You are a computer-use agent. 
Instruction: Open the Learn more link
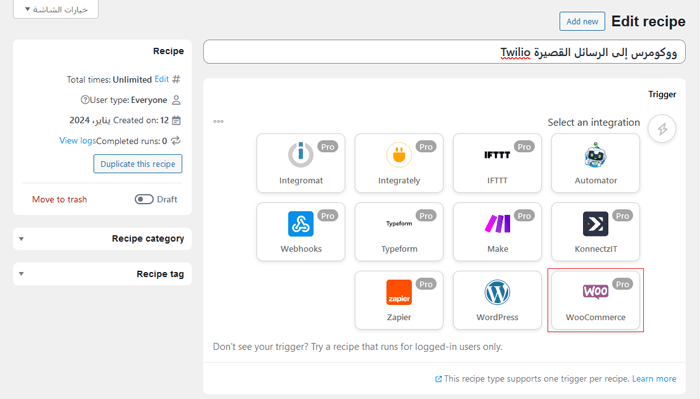coord(654,378)
